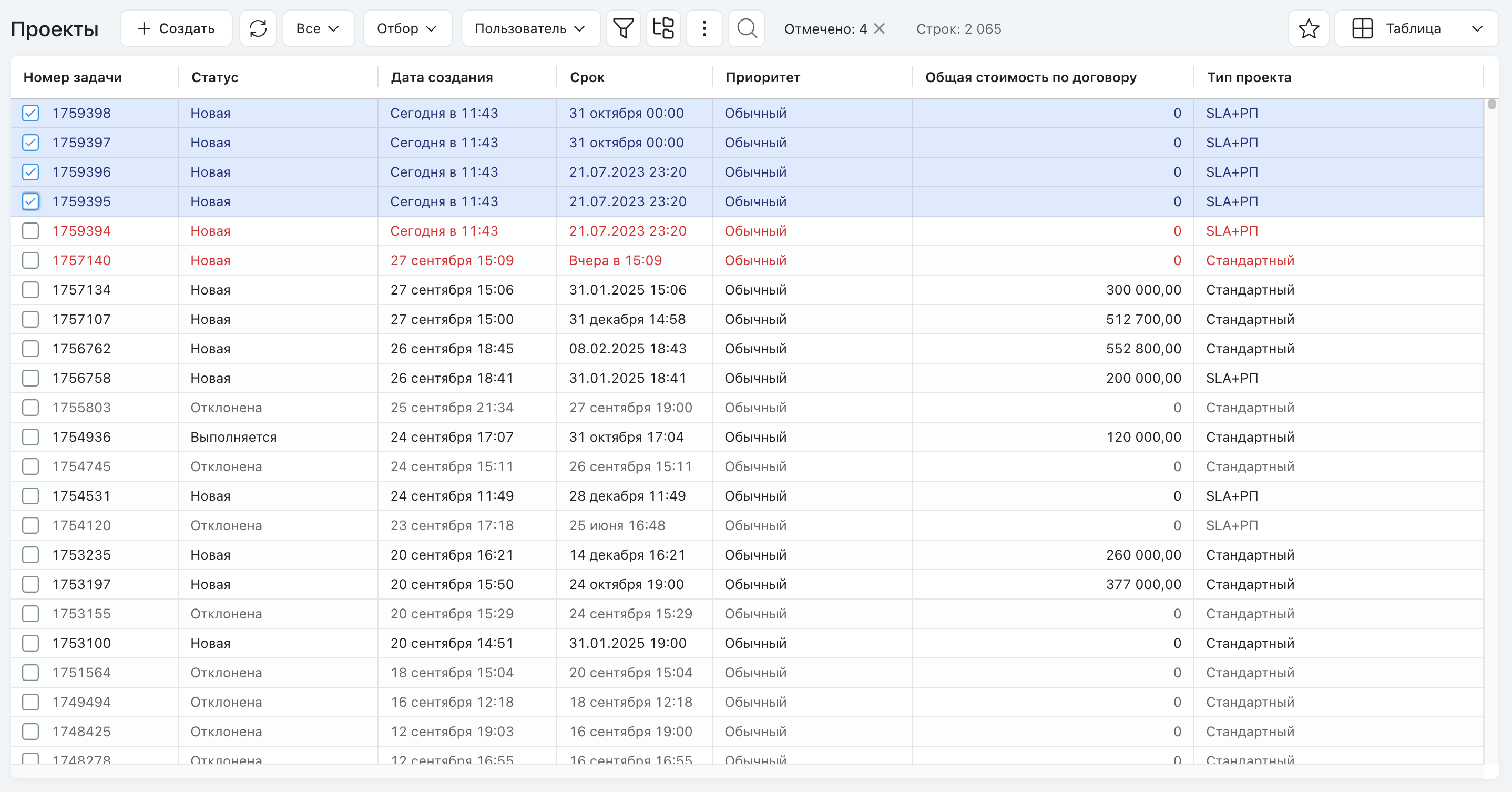Open task number 1753155
Image resolution: width=1512 pixels, height=792 pixels.
81,614
